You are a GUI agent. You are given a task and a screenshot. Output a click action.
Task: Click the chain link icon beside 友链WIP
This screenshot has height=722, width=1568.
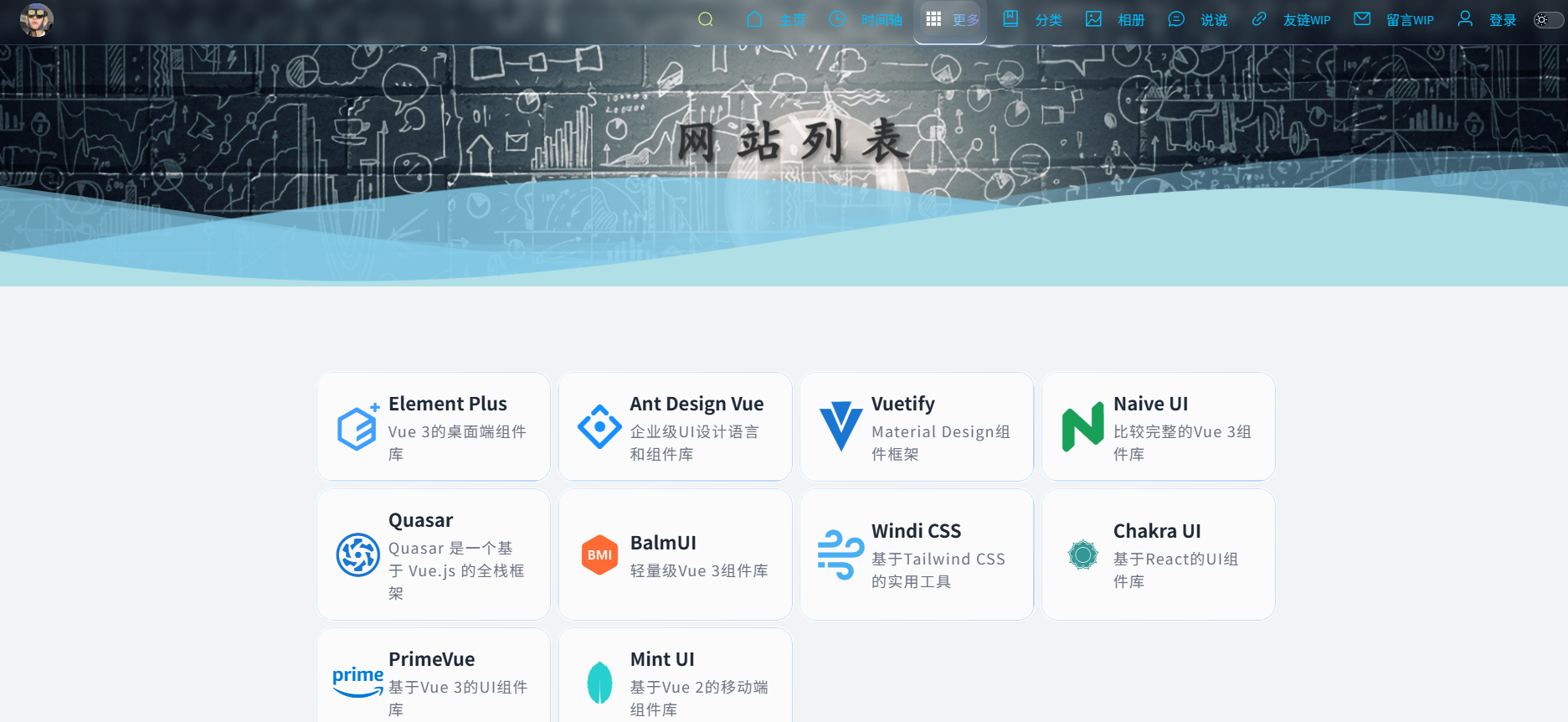coord(1259,18)
